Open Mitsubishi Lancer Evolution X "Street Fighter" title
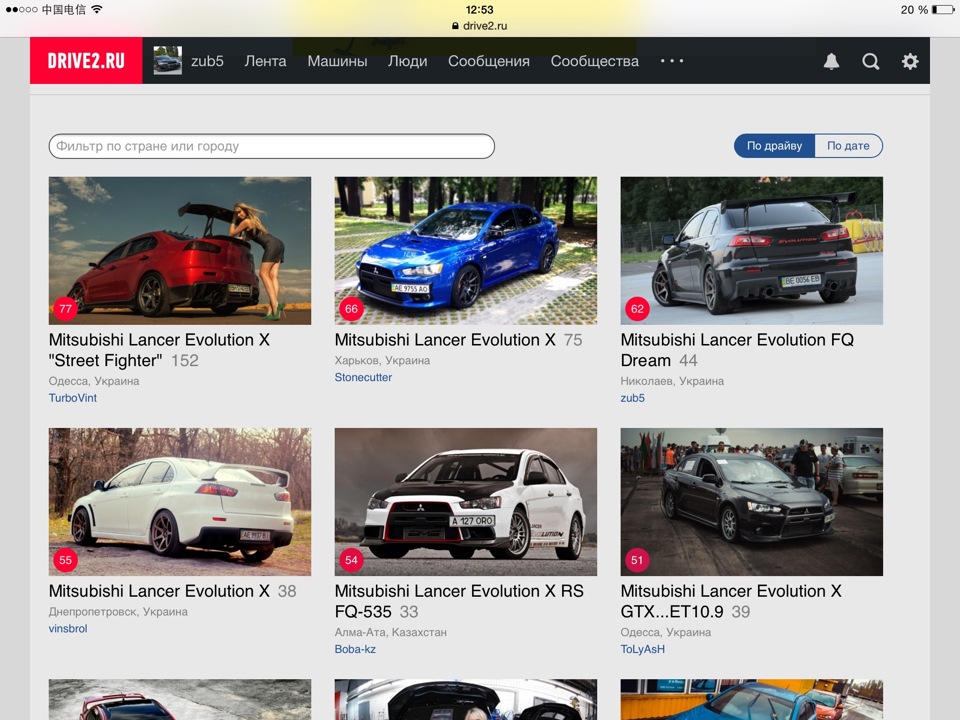The width and height of the screenshot is (960, 720). [x=159, y=350]
